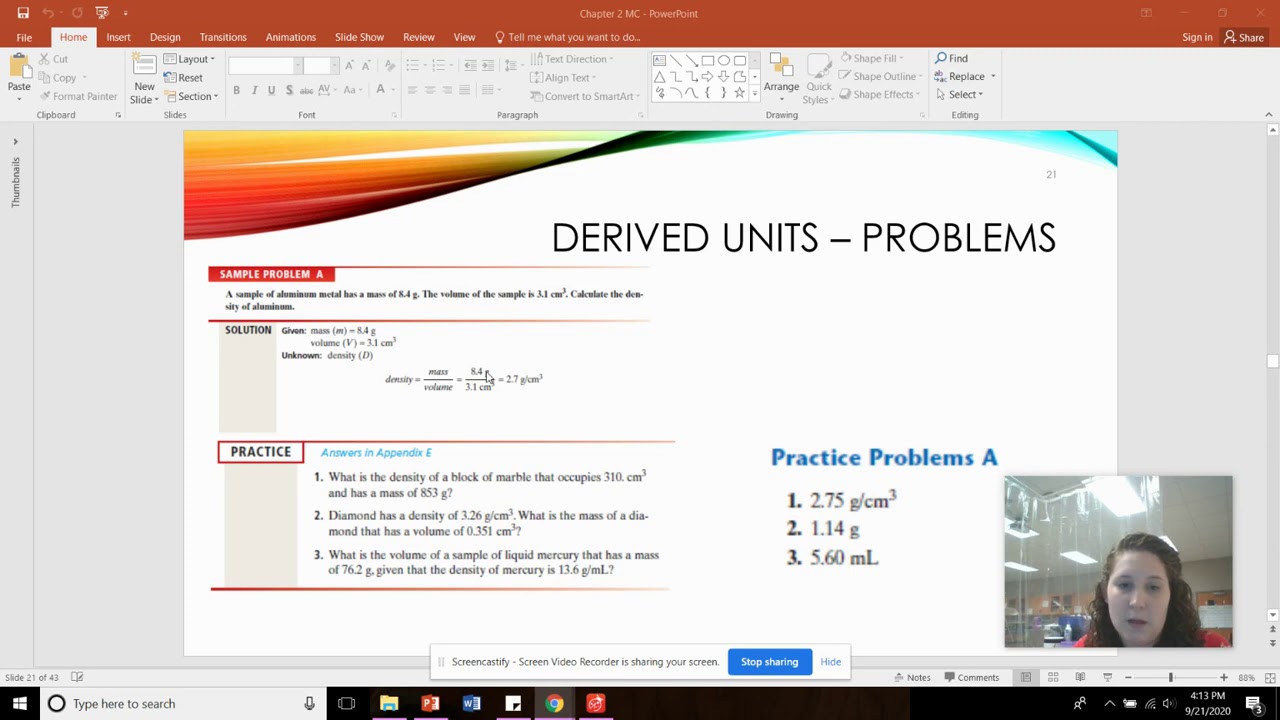
Task: Switch to Reading view icon
Action: (x=1080, y=677)
